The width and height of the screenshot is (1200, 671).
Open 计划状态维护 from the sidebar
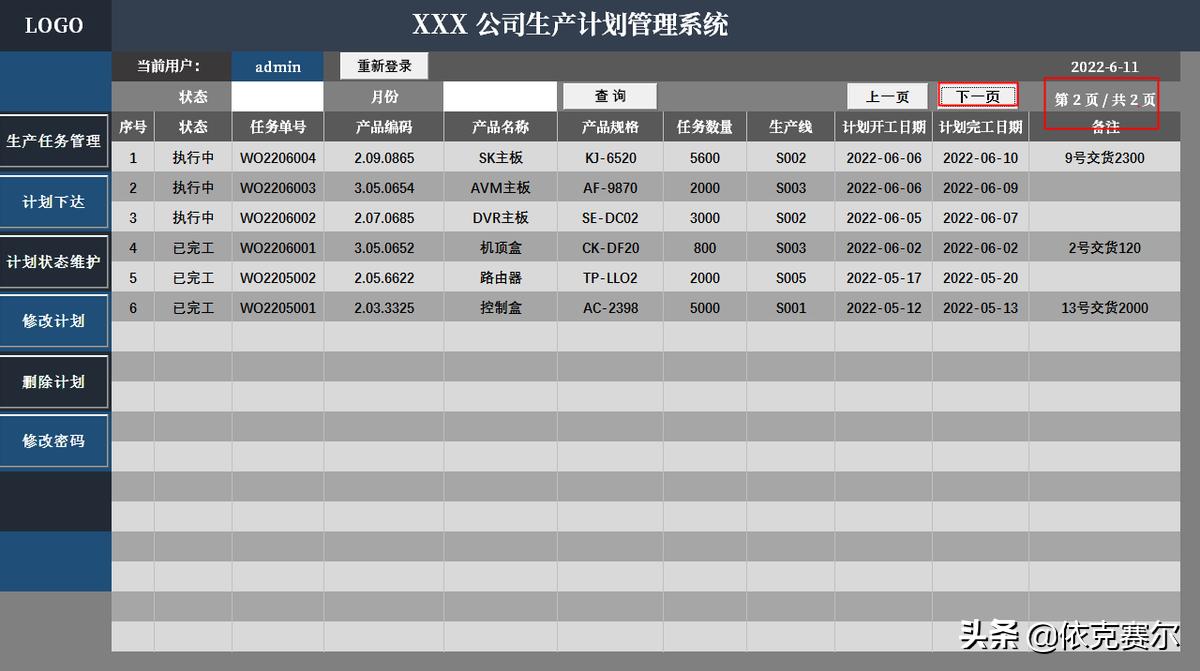(x=55, y=261)
